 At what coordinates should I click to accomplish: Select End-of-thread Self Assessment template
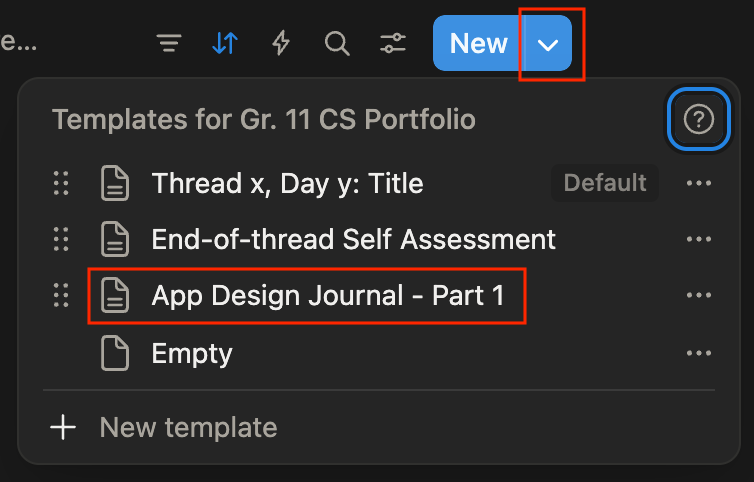coord(353,239)
